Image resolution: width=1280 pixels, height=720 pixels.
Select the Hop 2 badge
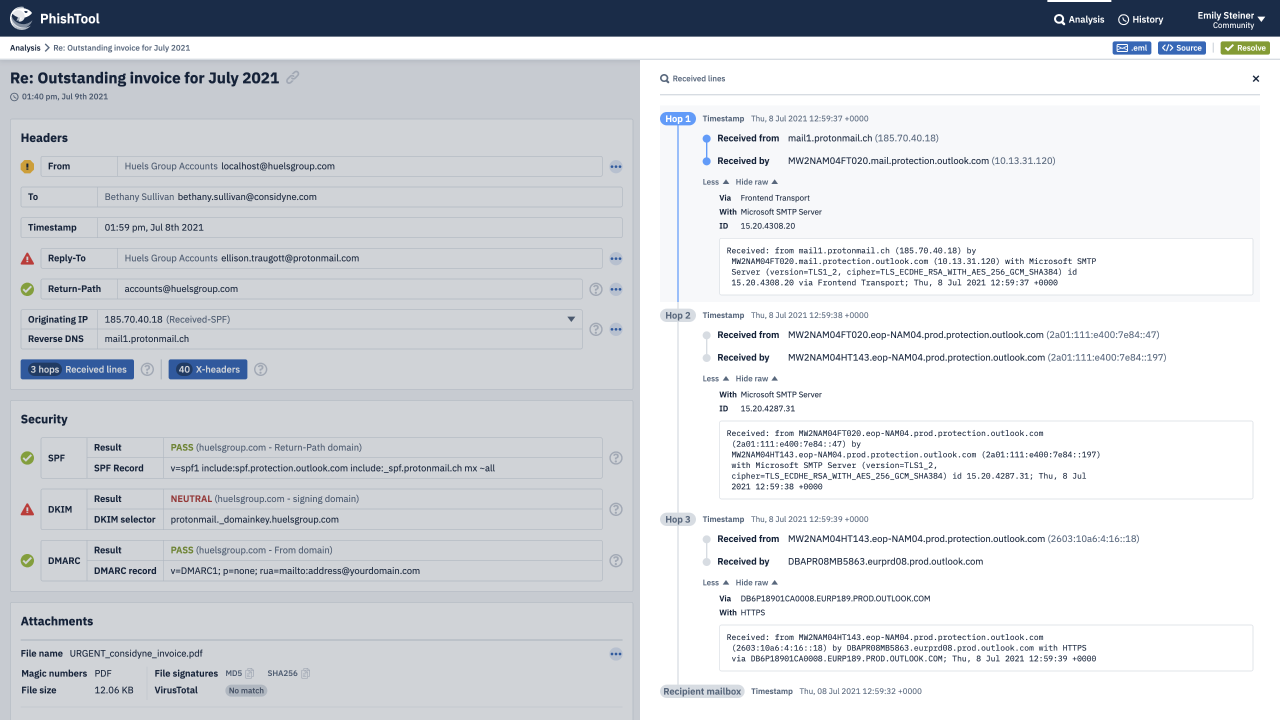678,315
